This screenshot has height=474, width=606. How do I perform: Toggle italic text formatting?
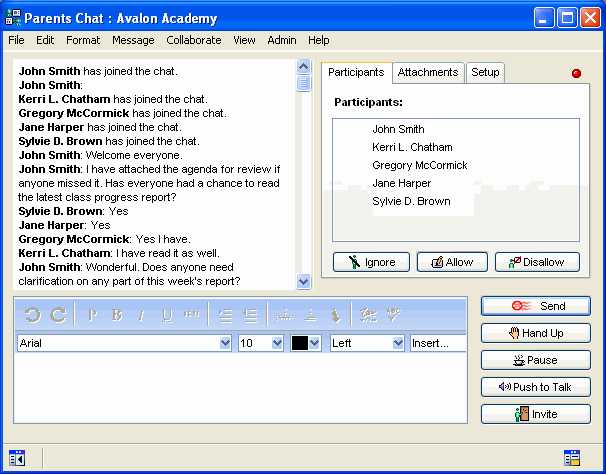pos(141,315)
